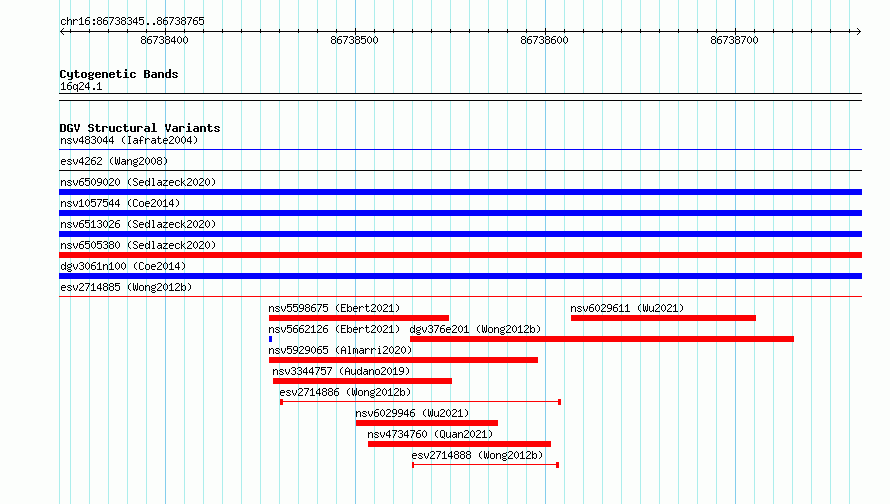The image size is (890, 504).
Task: Open variant nsv6029946 (Wu2021) label
Action: pos(412,413)
